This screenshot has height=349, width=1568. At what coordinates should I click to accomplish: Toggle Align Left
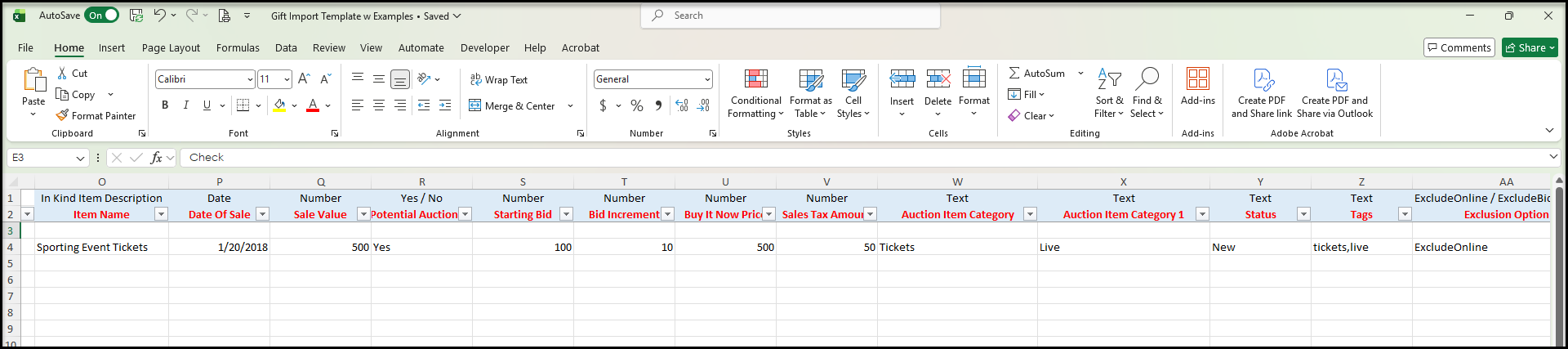358,105
